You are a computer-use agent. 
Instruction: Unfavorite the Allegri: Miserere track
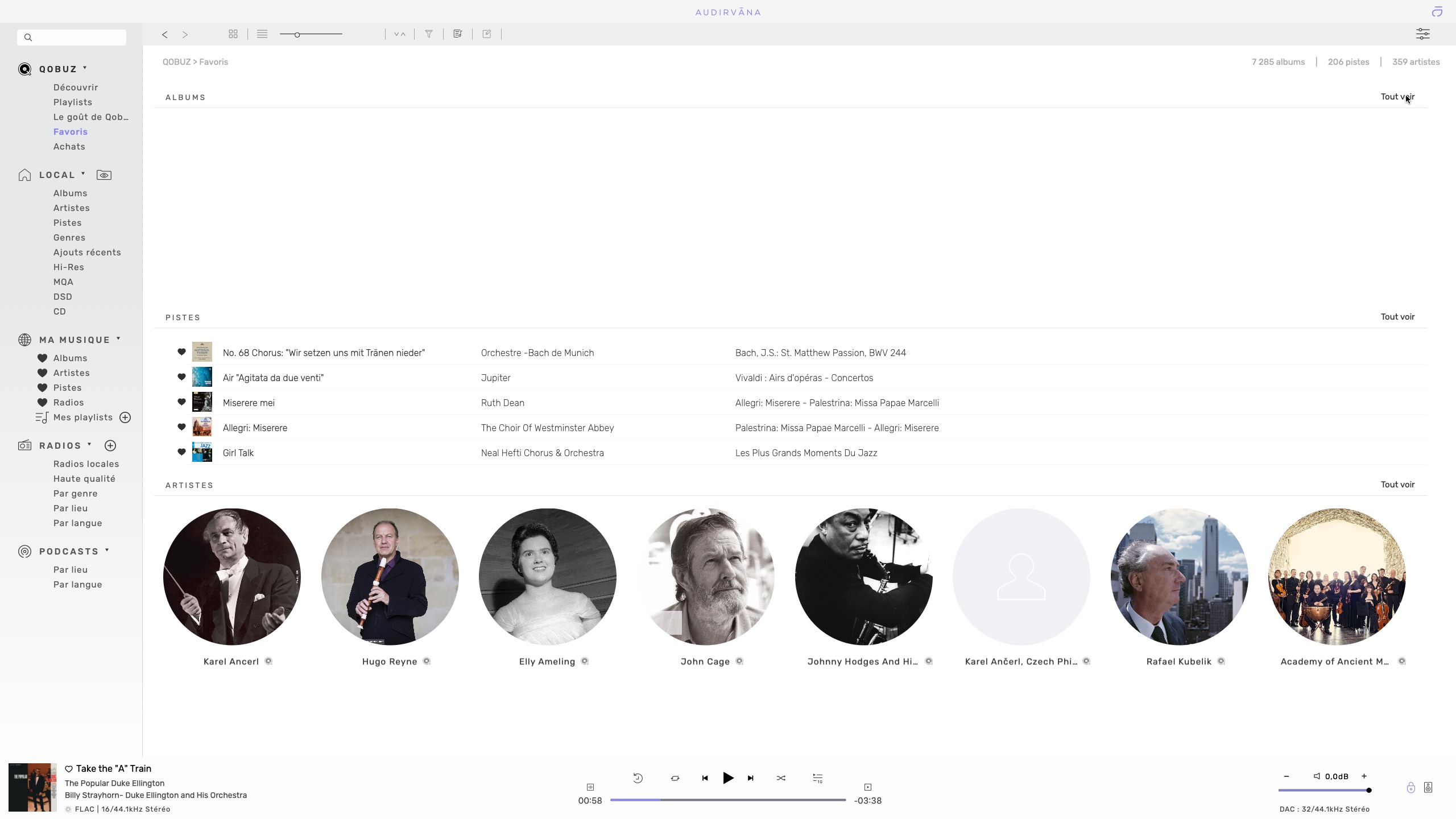point(181,427)
